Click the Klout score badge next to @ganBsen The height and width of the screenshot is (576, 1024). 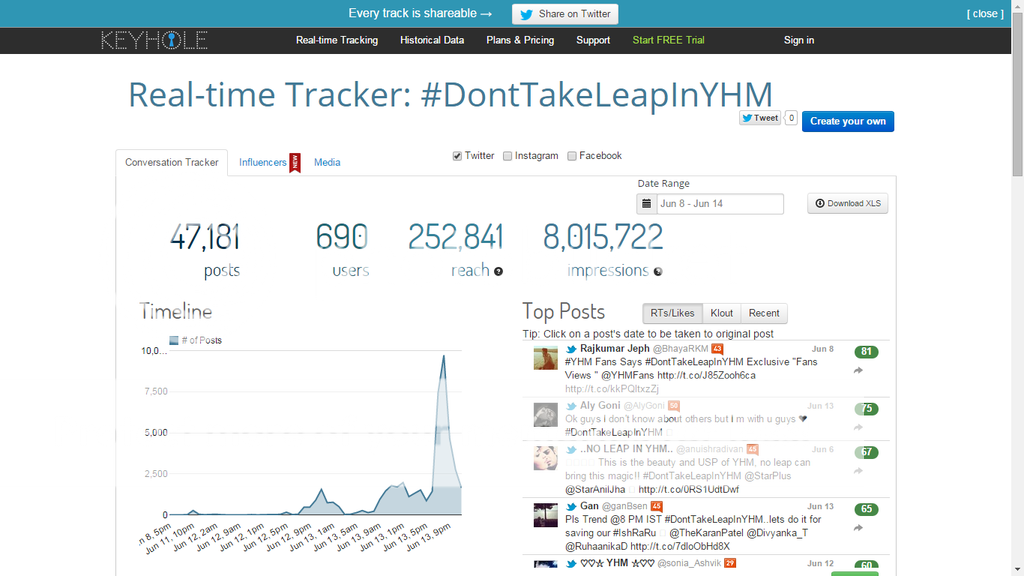point(656,506)
